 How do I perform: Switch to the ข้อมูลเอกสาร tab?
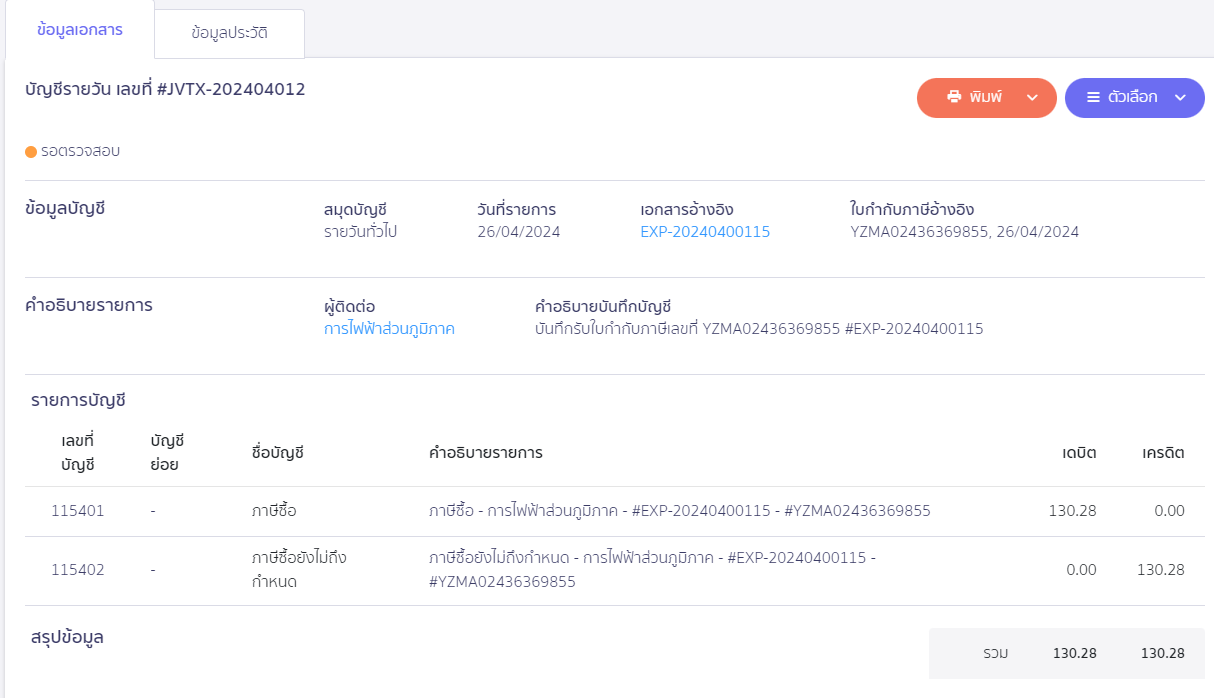(x=80, y=30)
